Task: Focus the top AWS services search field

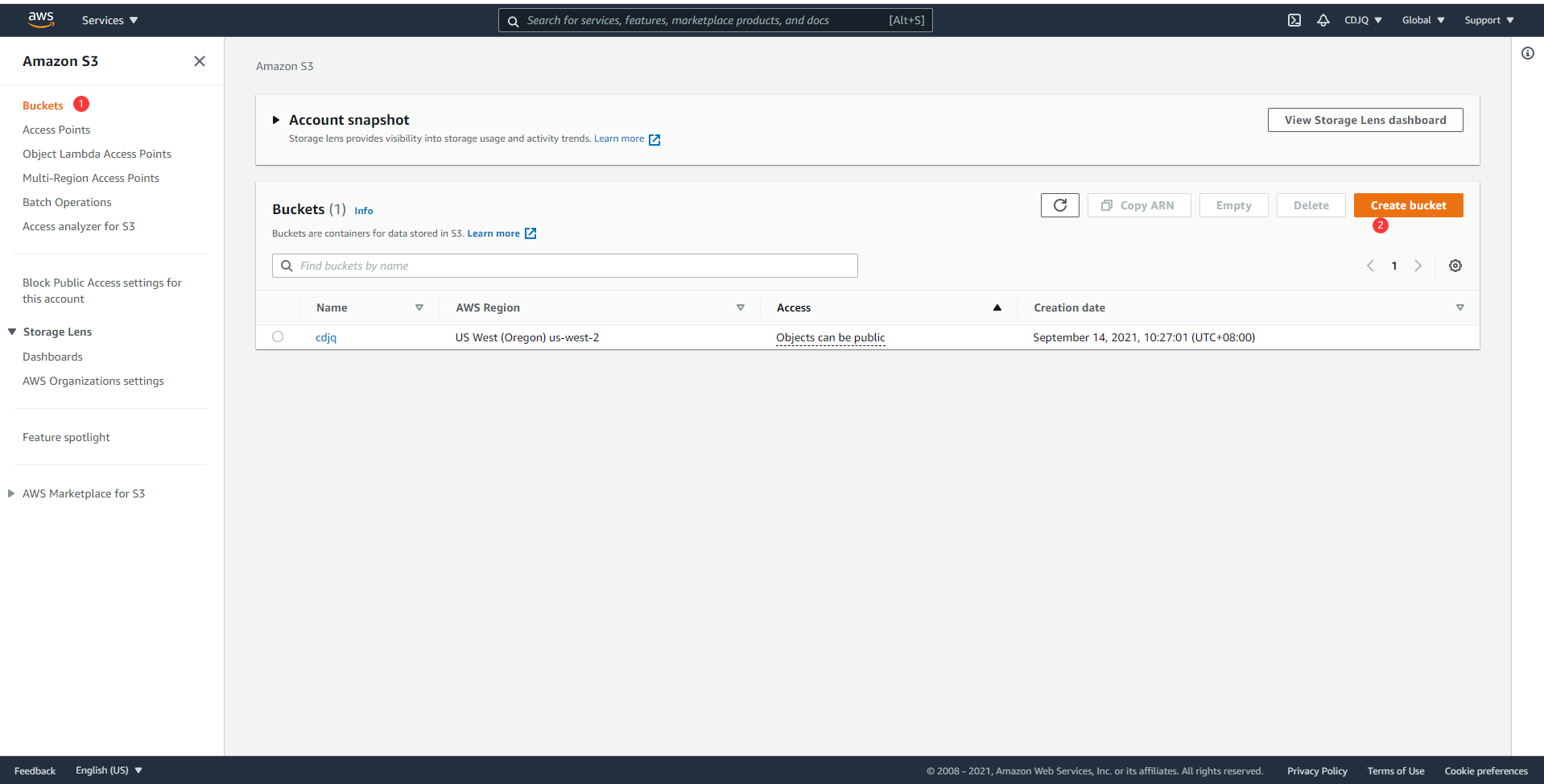Action: [x=716, y=20]
